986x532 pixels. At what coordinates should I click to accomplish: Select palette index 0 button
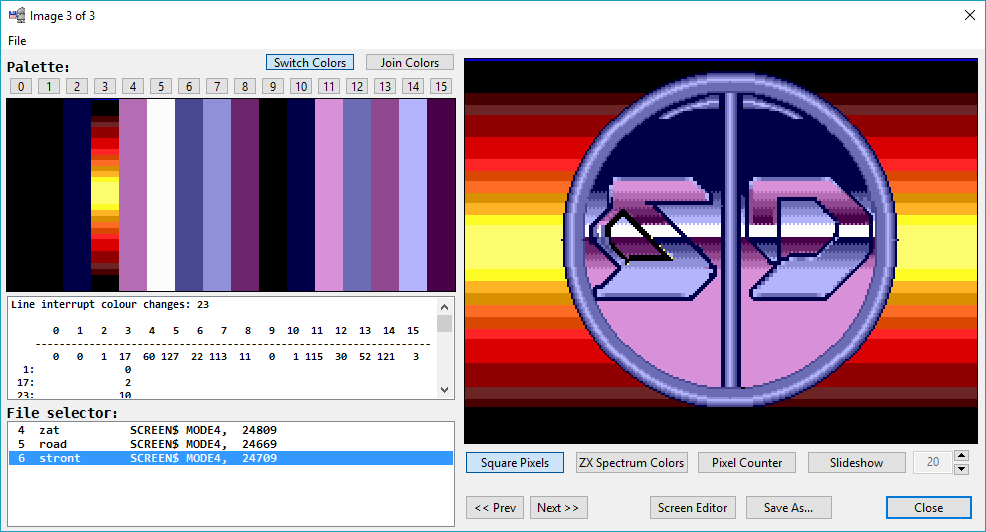(21, 86)
